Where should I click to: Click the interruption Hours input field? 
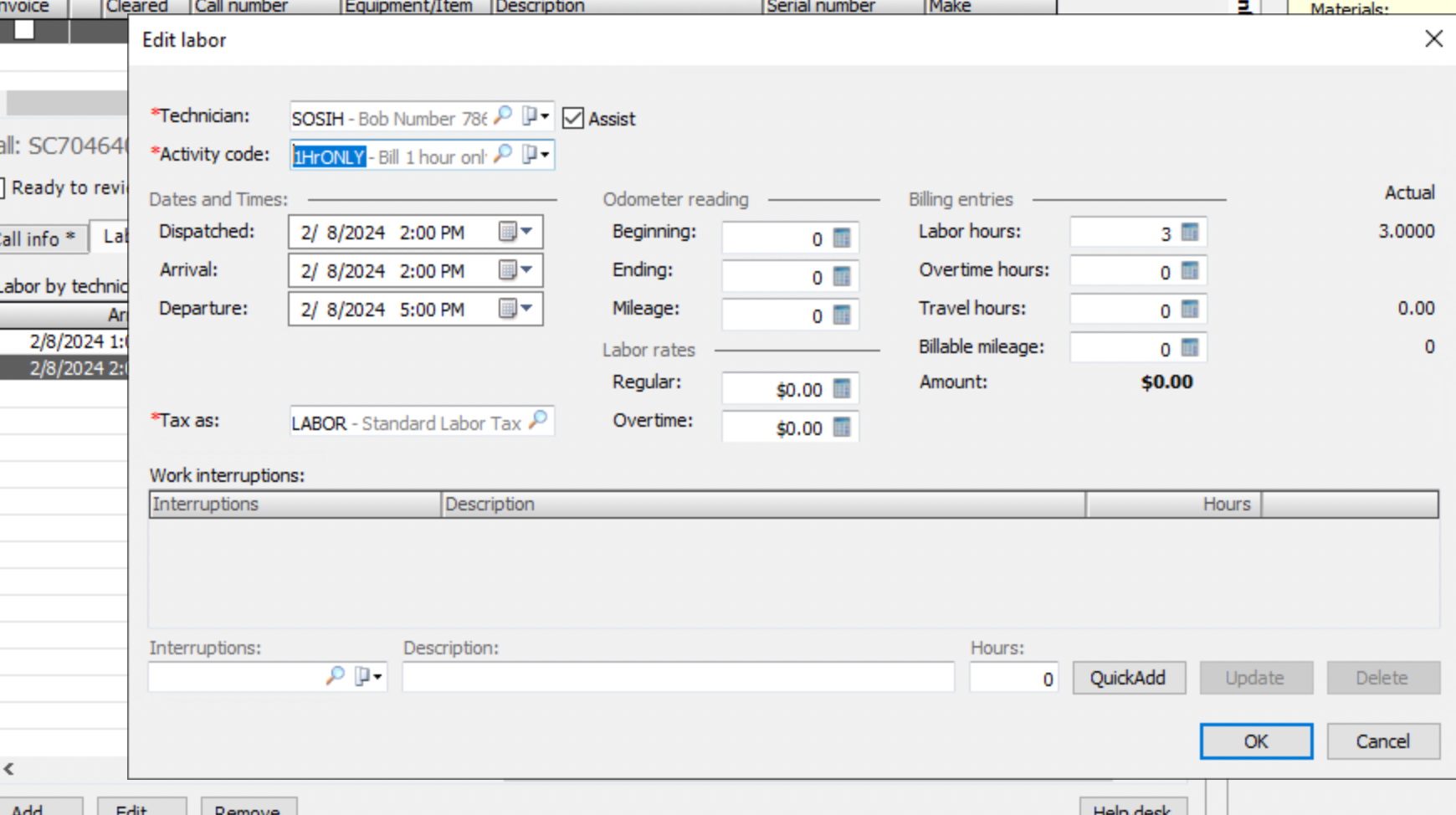[1014, 678]
